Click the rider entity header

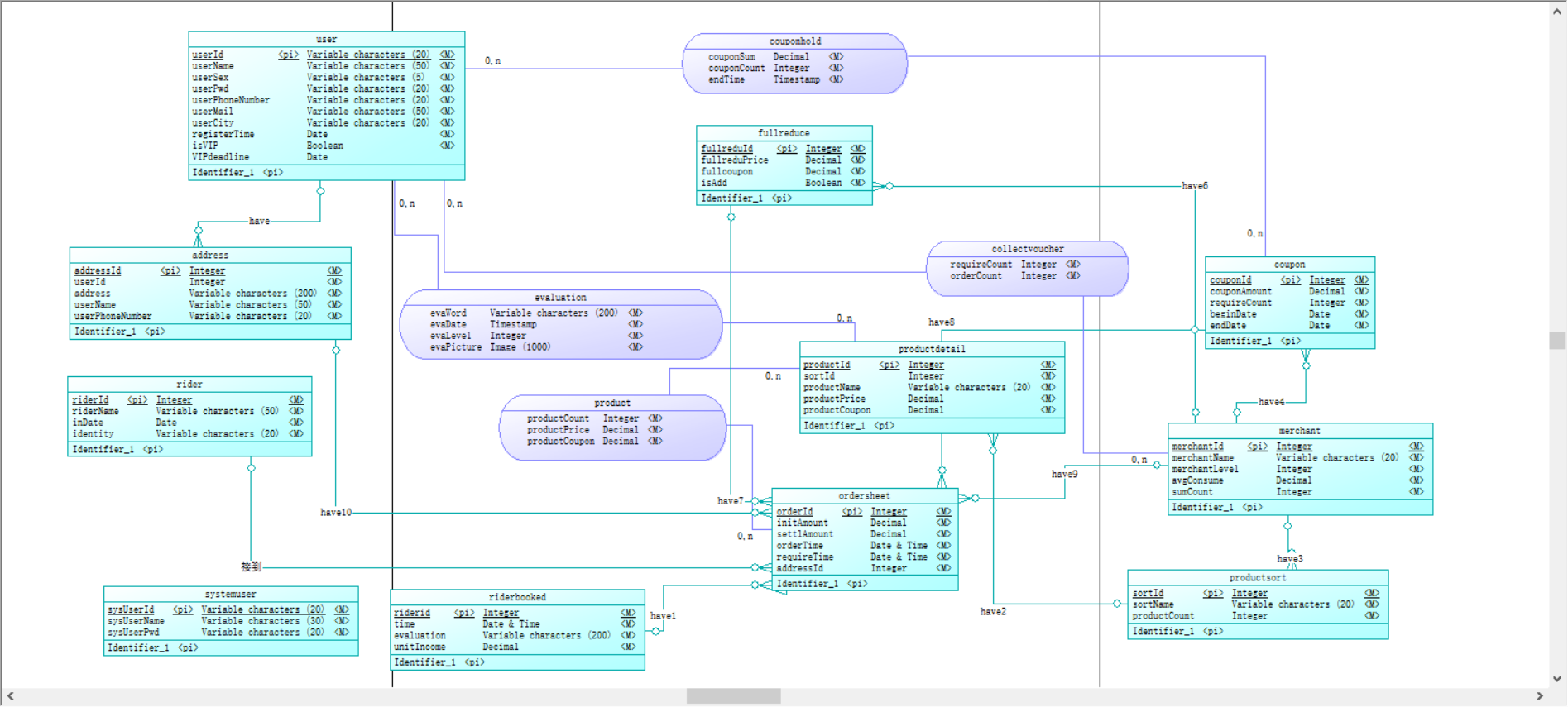coord(189,385)
